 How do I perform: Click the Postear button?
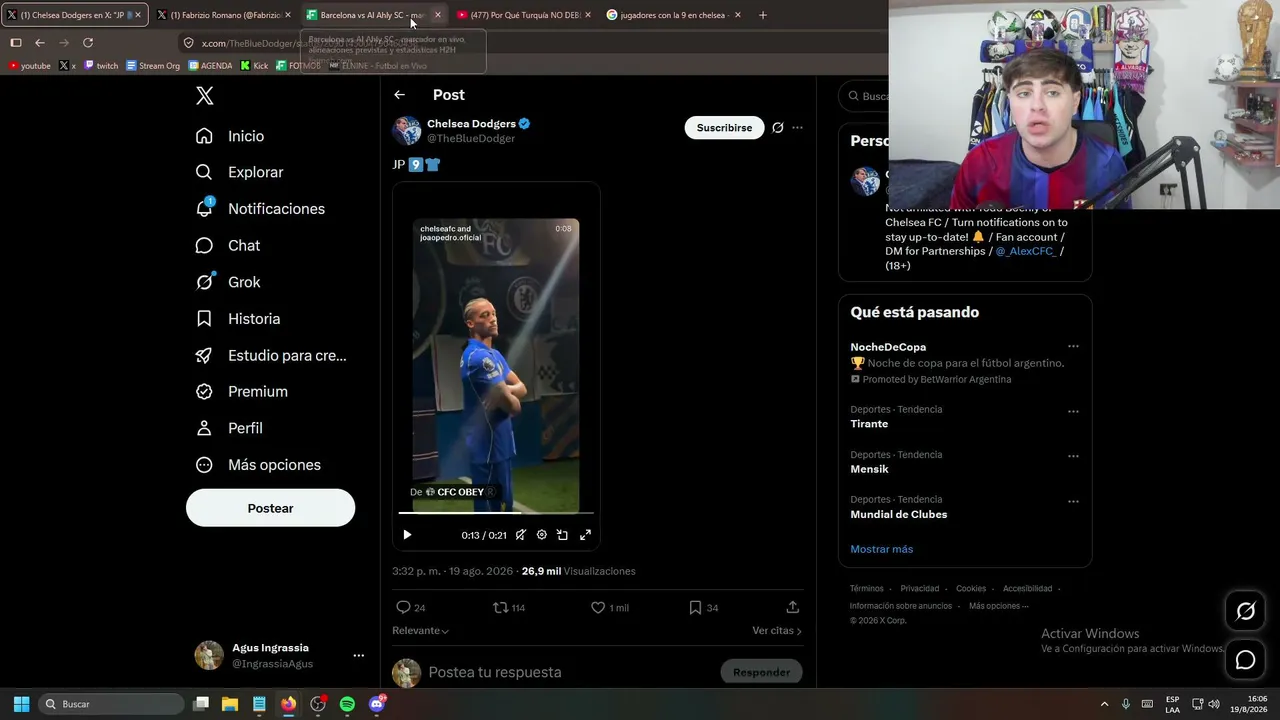[x=270, y=508]
